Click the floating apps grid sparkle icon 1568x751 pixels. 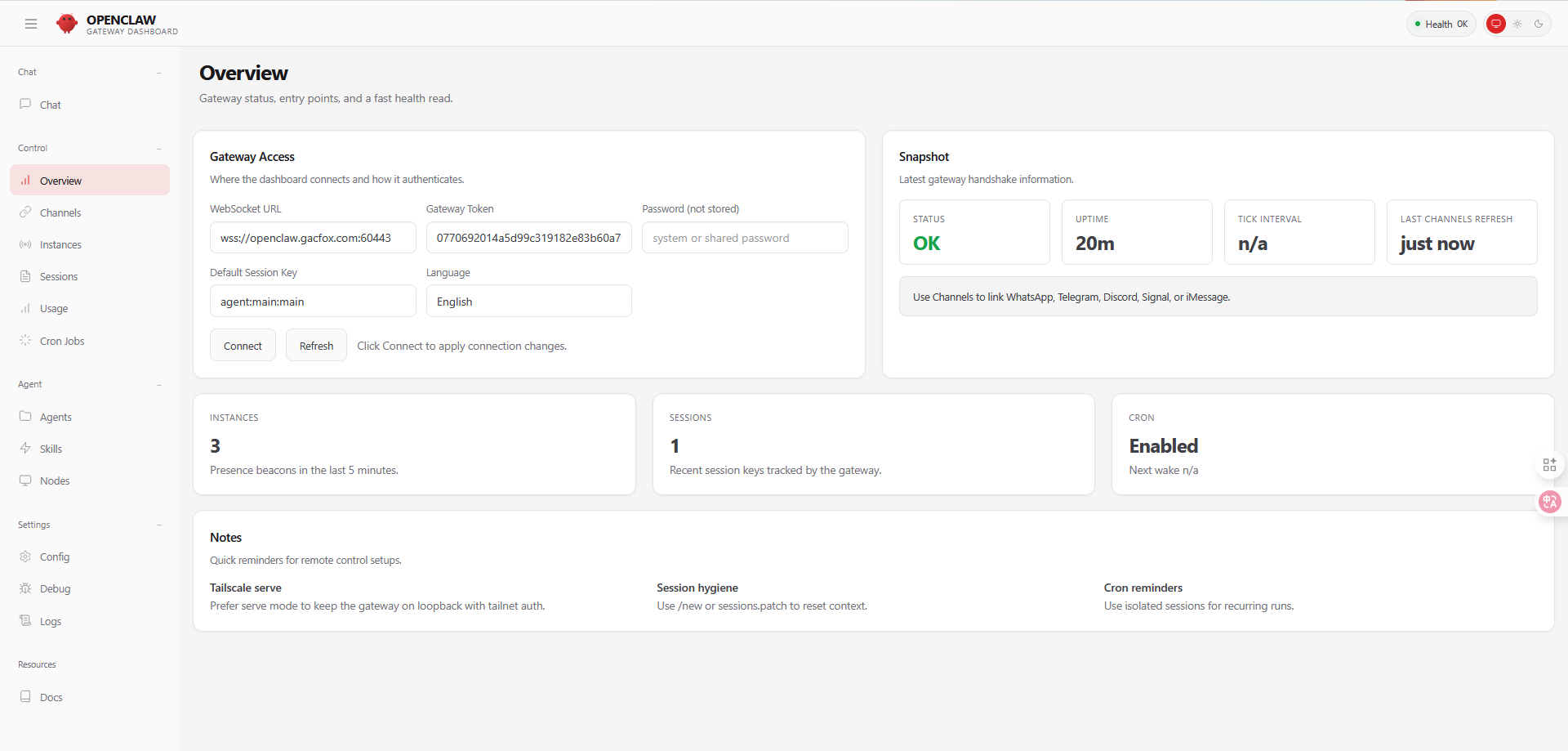(1549, 465)
